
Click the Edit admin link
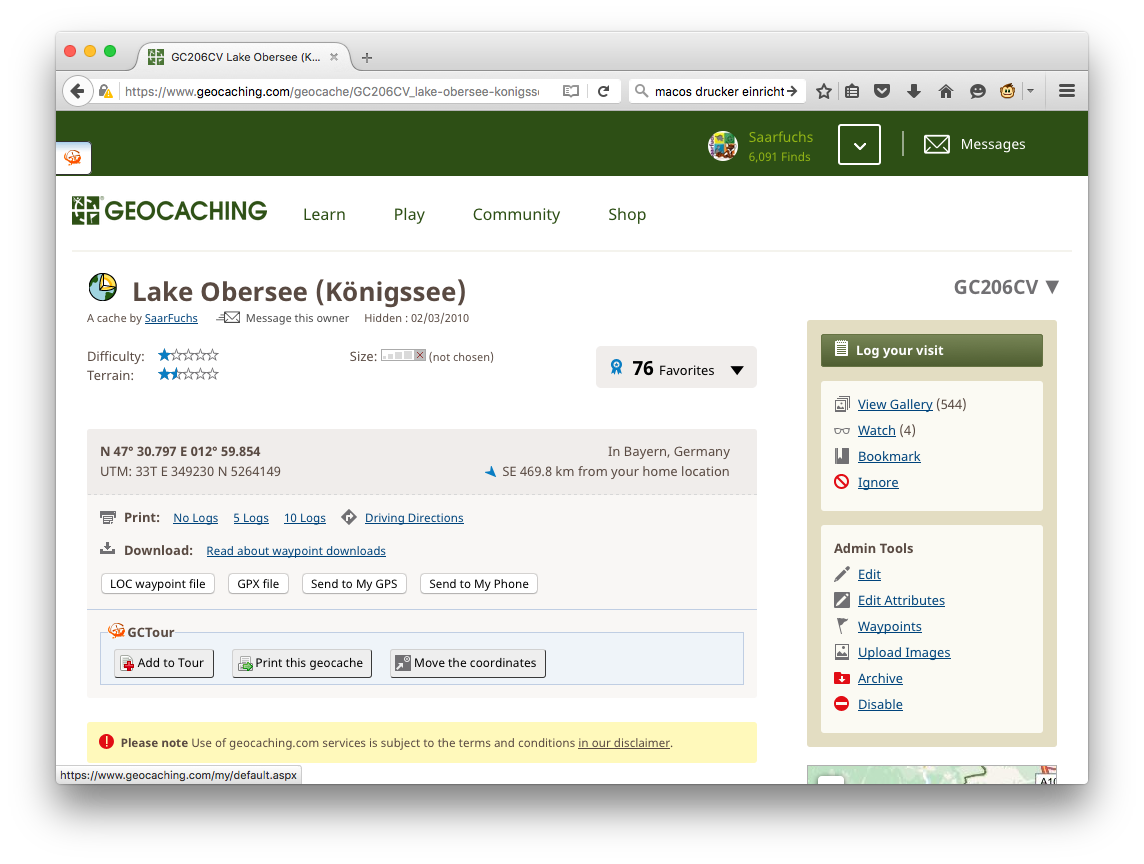tap(869, 574)
